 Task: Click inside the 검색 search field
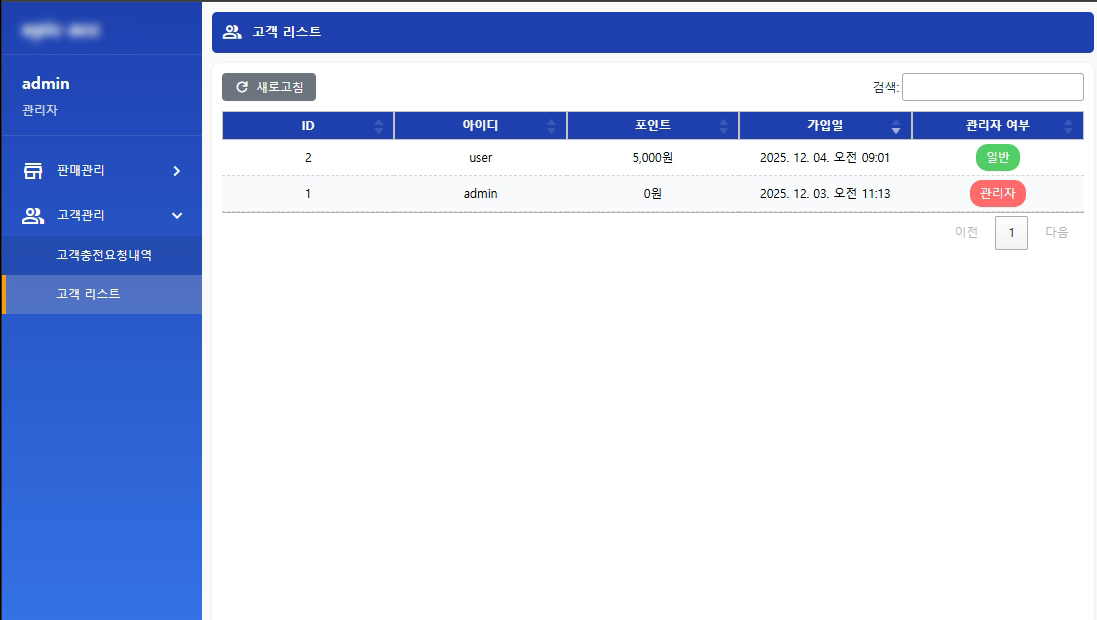993,86
